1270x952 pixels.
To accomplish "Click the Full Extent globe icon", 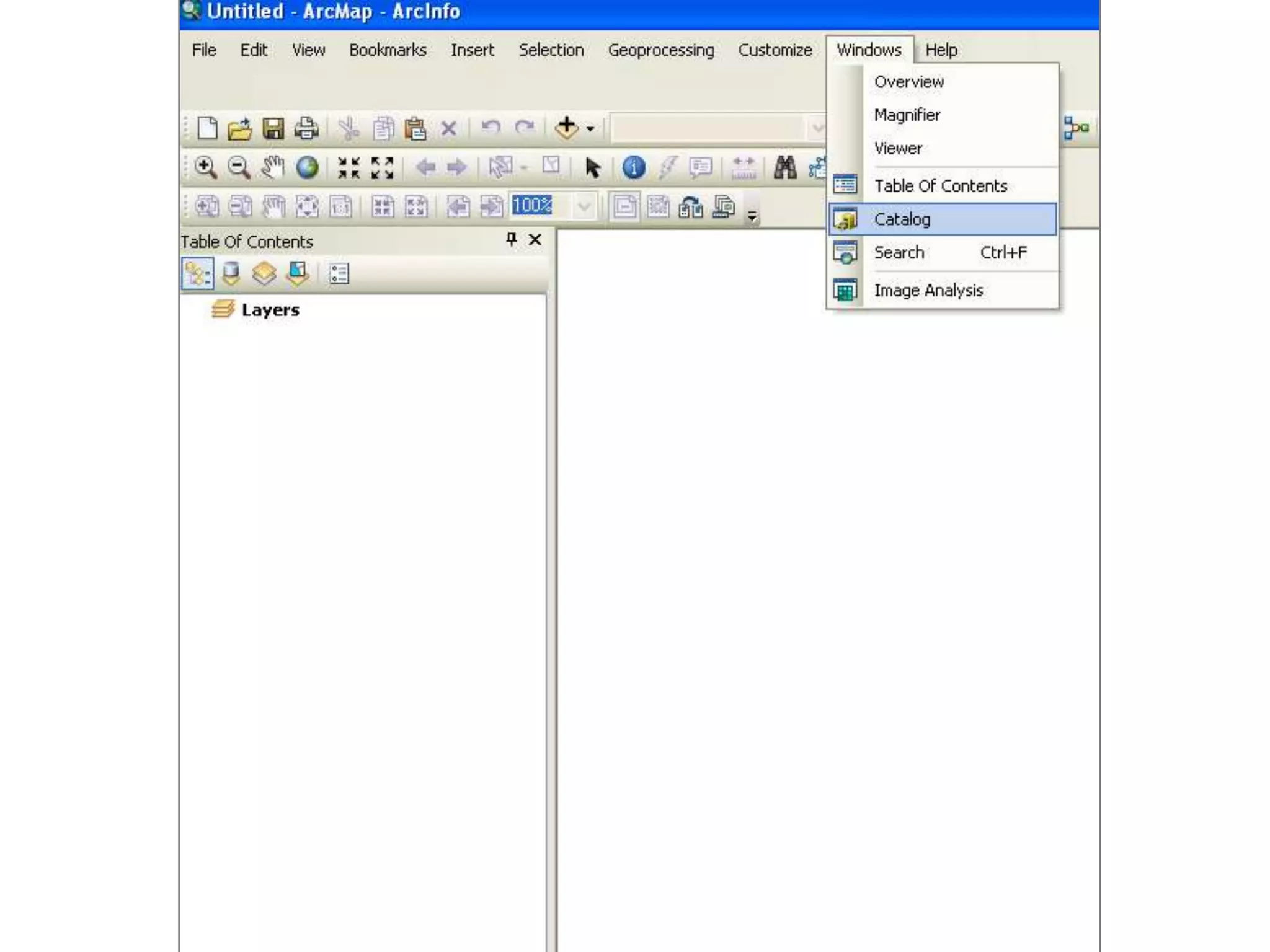I will click(307, 167).
